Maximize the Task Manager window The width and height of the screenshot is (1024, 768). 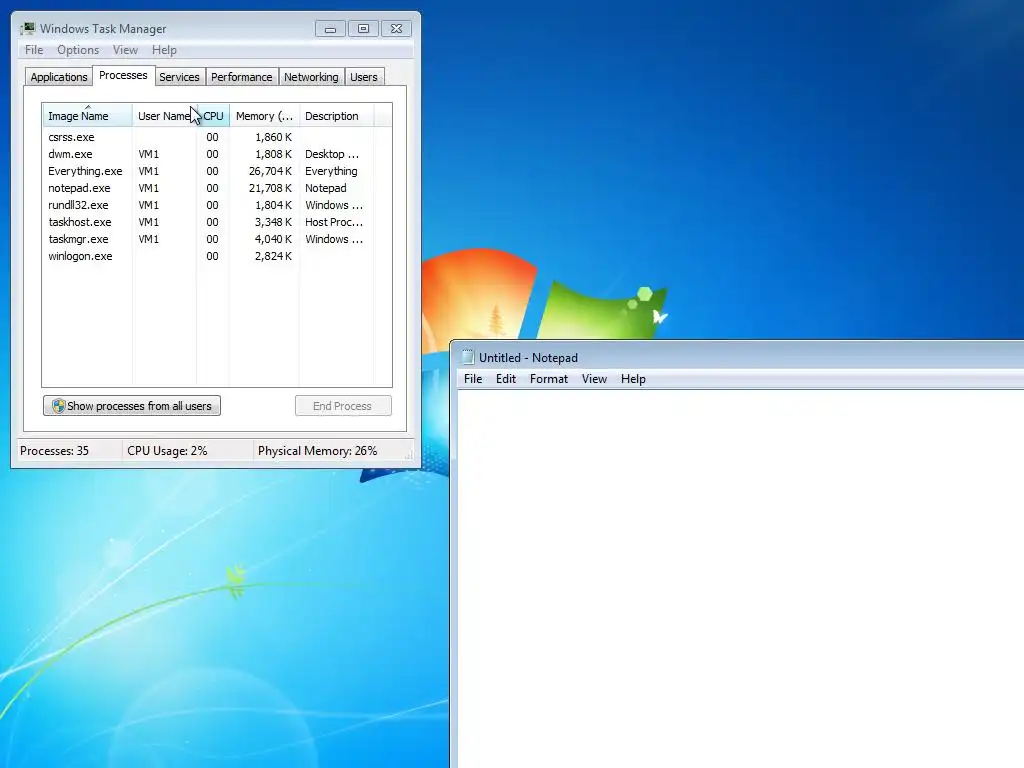point(363,29)
